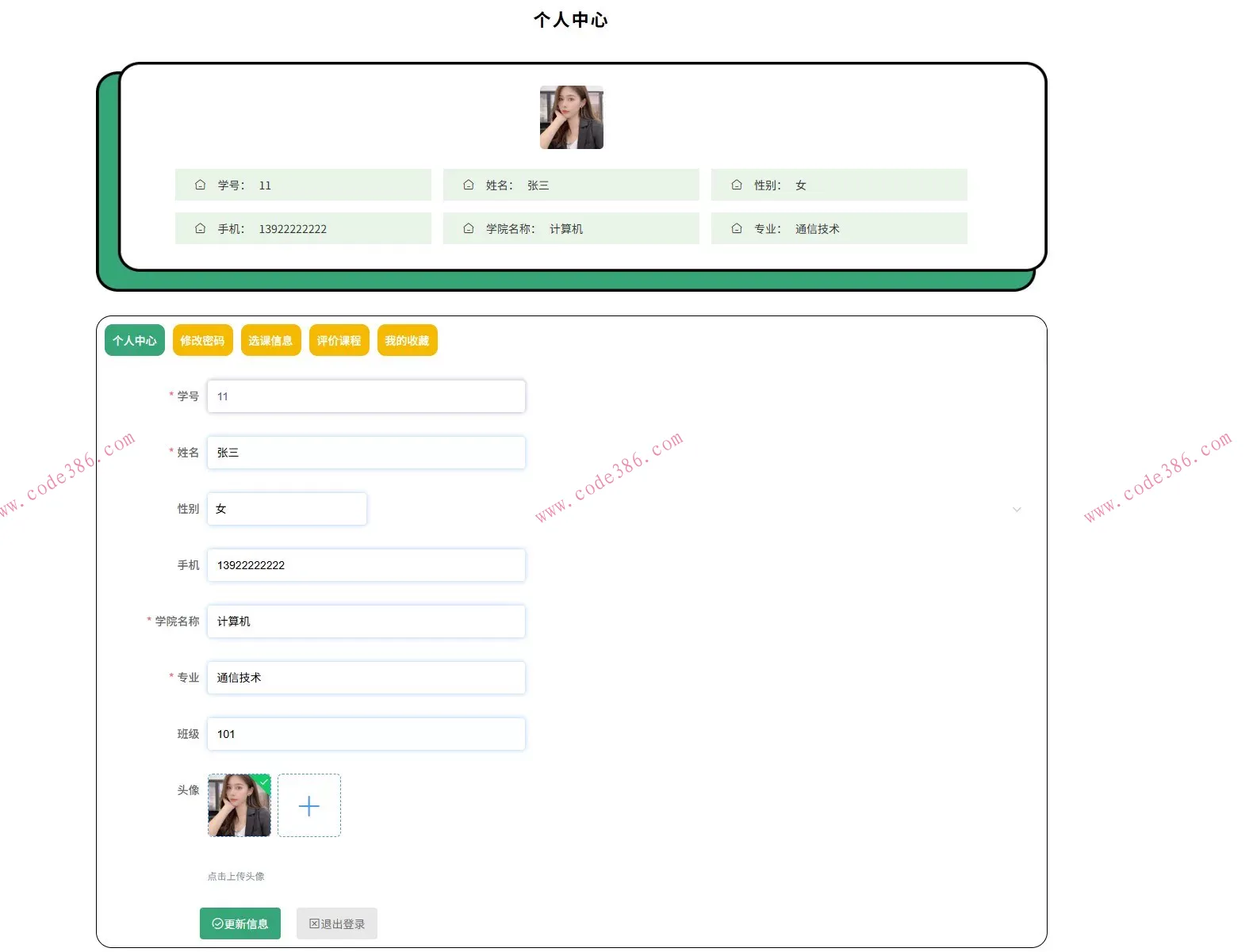Click the home icon beside 性别 info
This screenshot has height=952, width=1249.
(737, 185)
